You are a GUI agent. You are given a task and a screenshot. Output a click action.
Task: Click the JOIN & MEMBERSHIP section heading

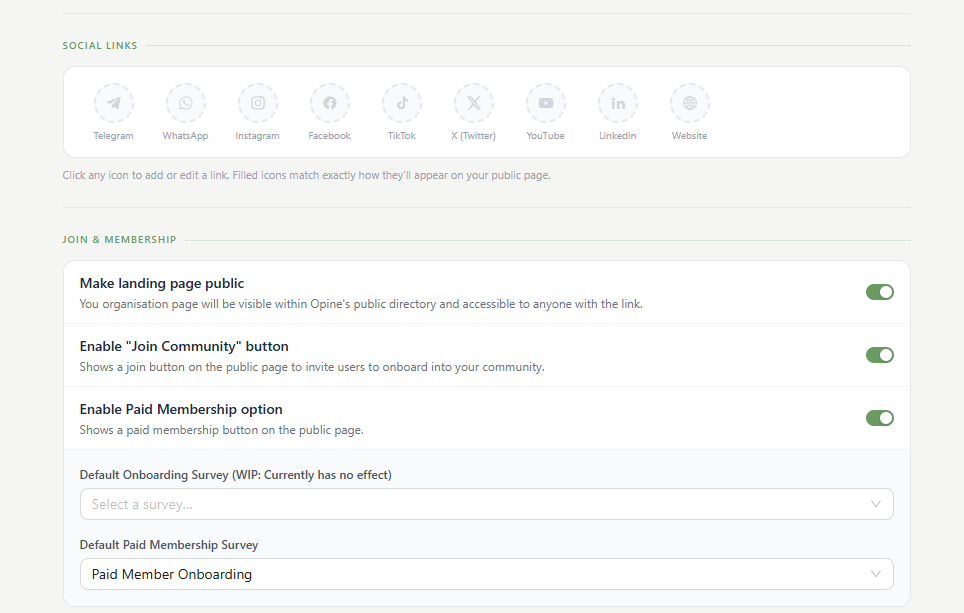(x=119, y=240)
